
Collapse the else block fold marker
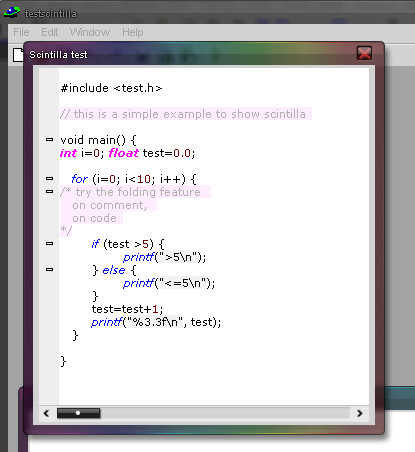click(x=49, y=270)
